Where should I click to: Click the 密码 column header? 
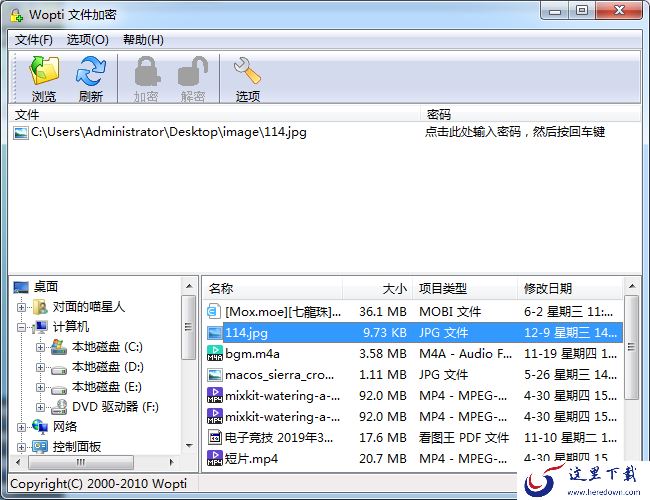coord(530,114)
